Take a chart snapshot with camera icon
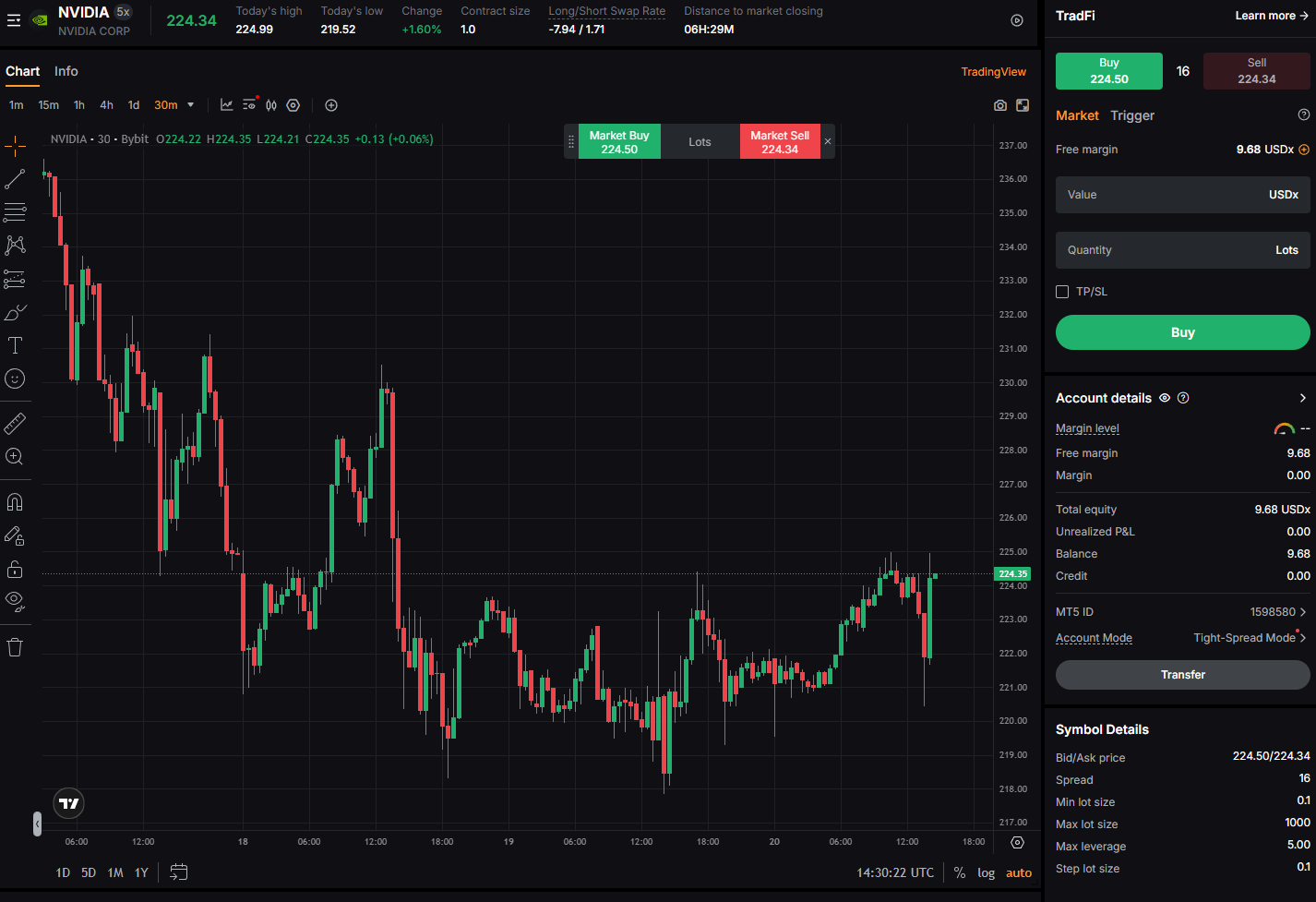1316x902 pixels. 1000,105
